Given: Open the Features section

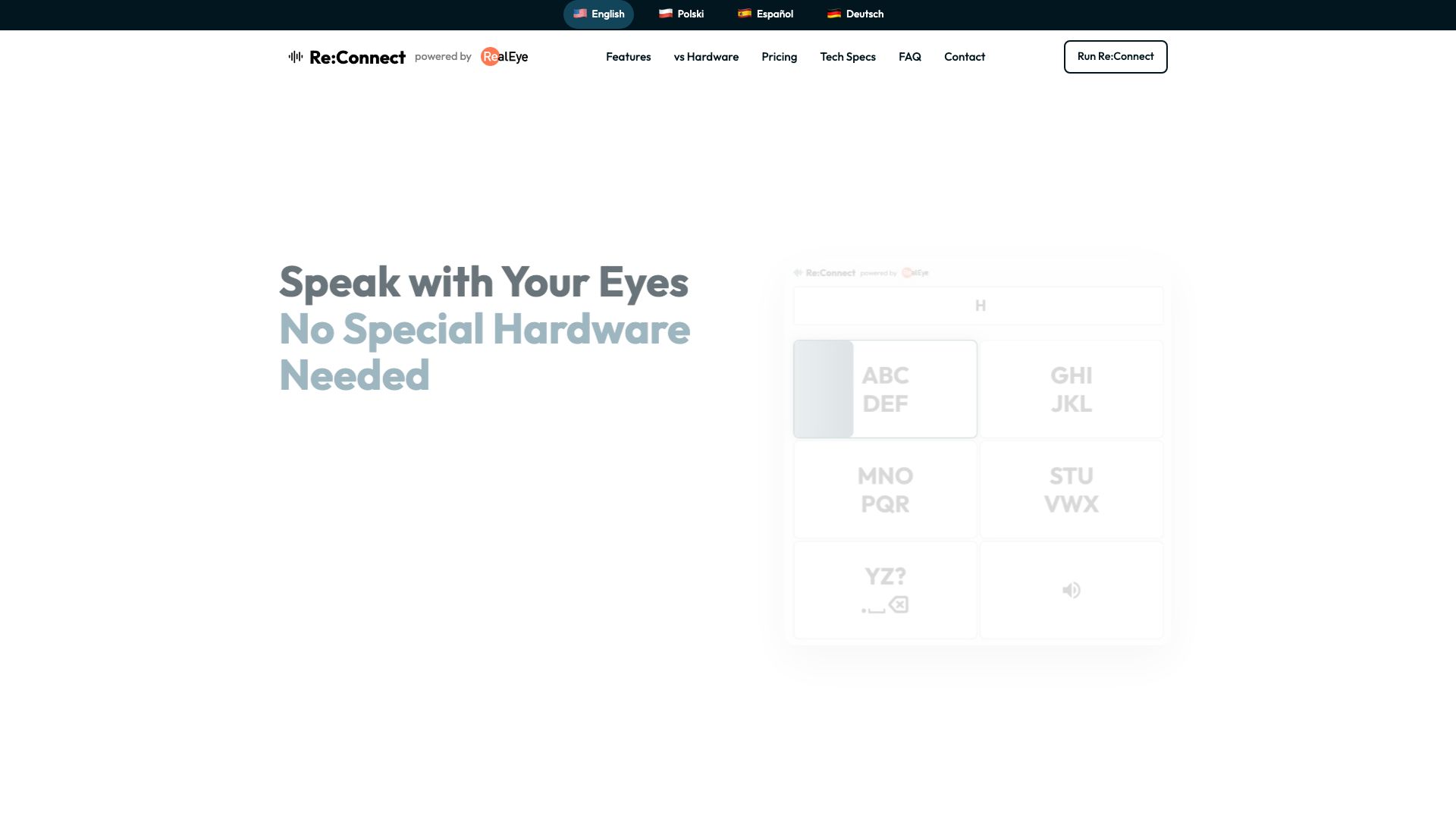Looking at the screenshot, I should (628, 57).
